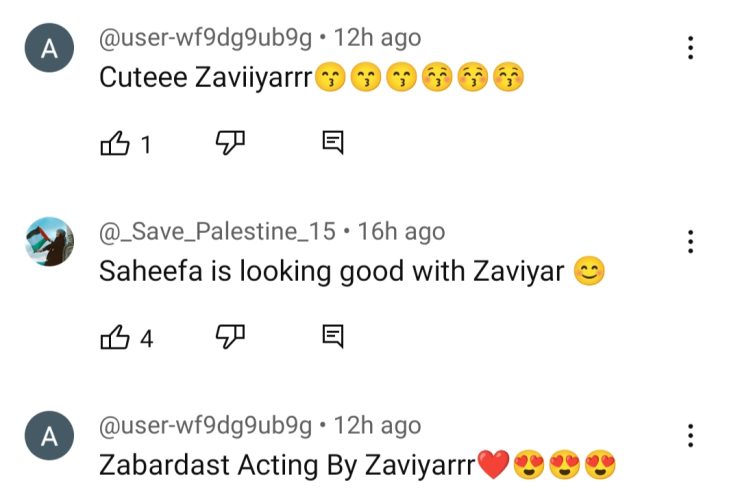Dislike the "Saheefa is looking good" comment
This screenshot has height=503, width=740.
[x=230, y=337]
